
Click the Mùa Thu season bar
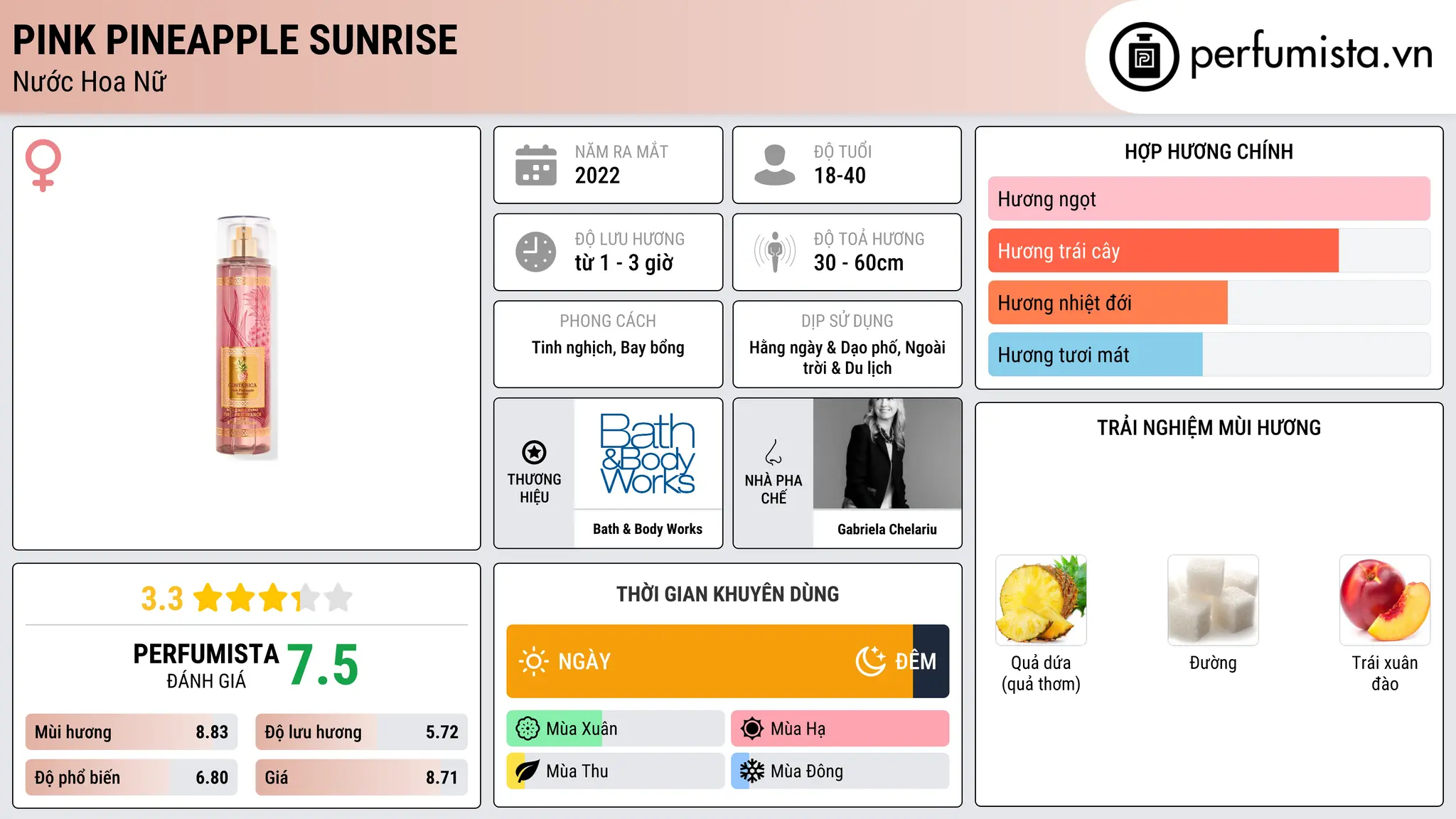coord(616,771)
